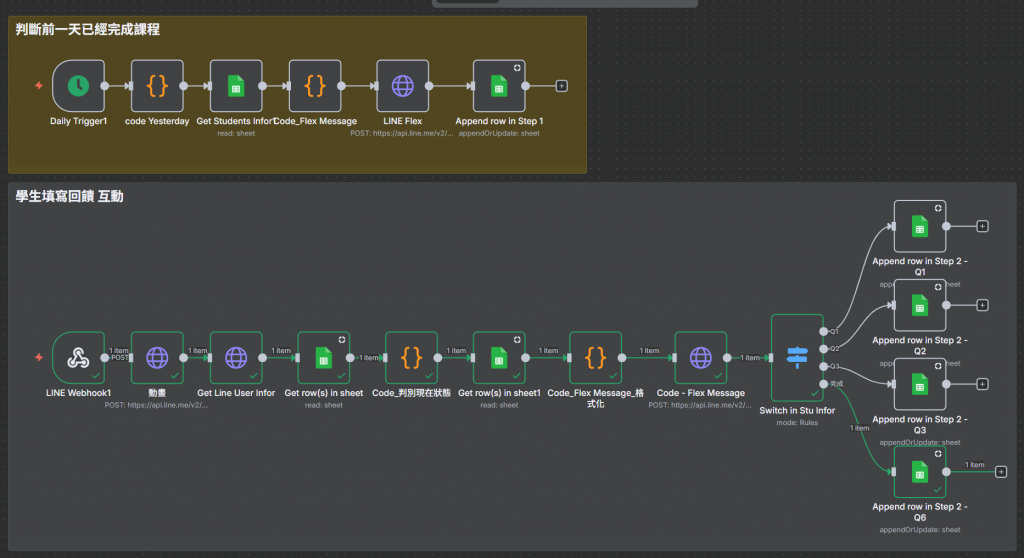Screen dimensions: 1024x558
Task: Select Append row in Step 1 node
Action: point(499,86)
